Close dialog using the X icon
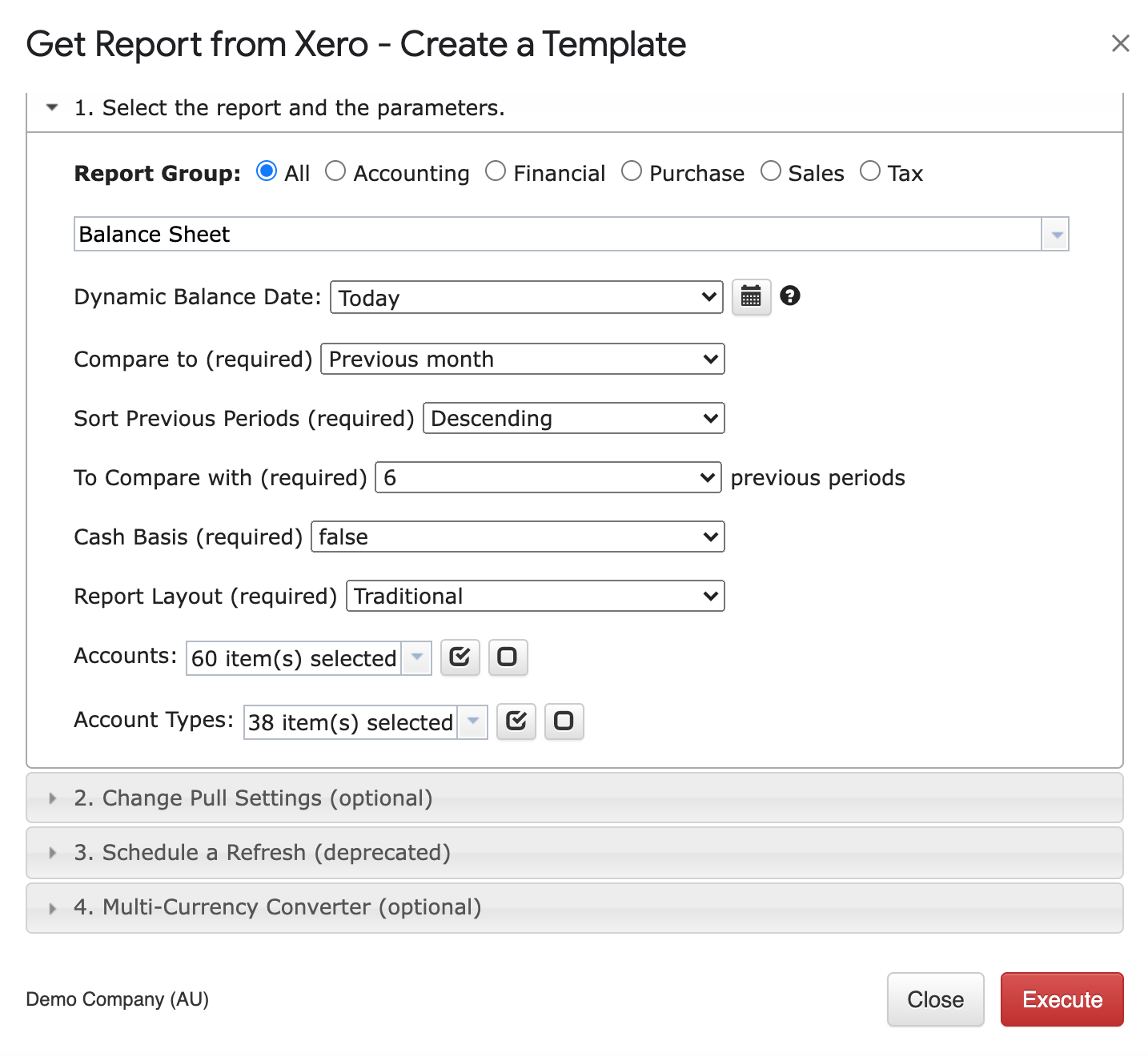 (x=1120, y=43)
